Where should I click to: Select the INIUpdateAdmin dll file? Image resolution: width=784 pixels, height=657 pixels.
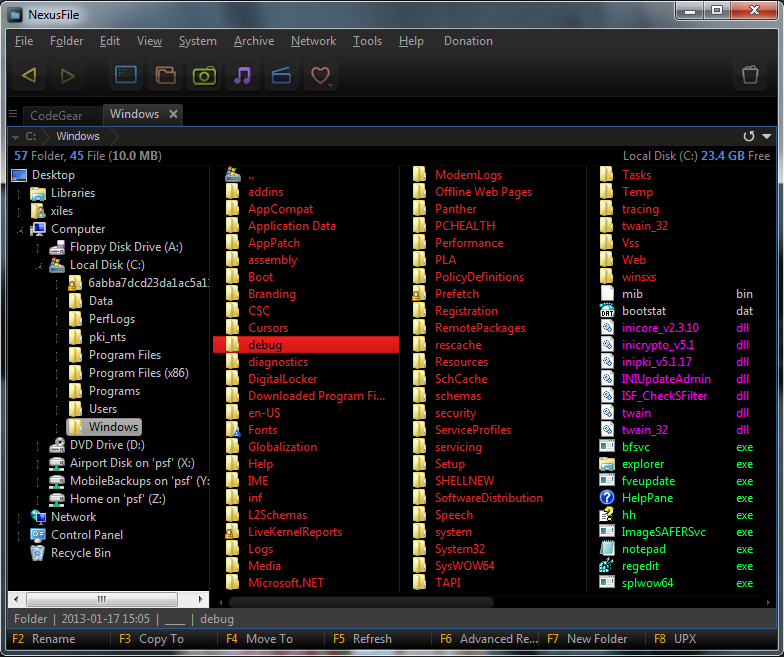coord(666,378)
